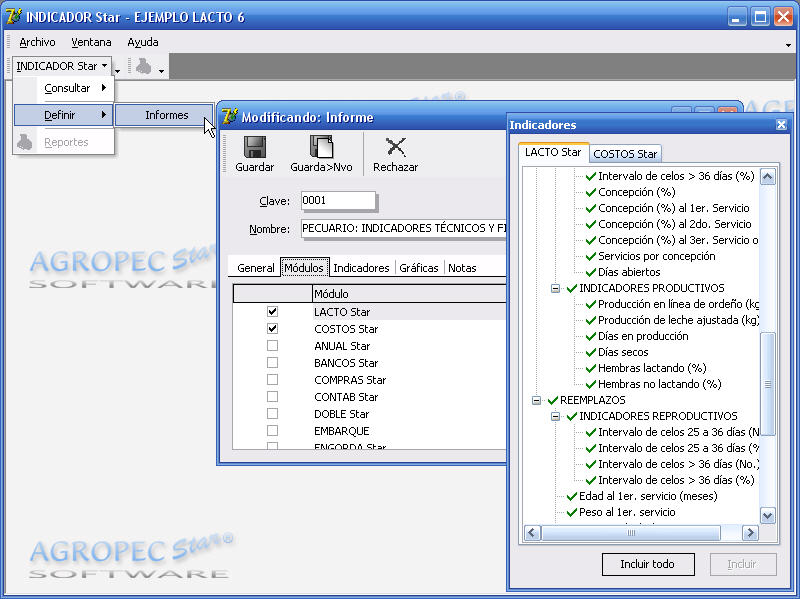The image size is (800, 599).
Task: Select Producción en línea de ordeño indicator
Action: [x=679, y=304]
